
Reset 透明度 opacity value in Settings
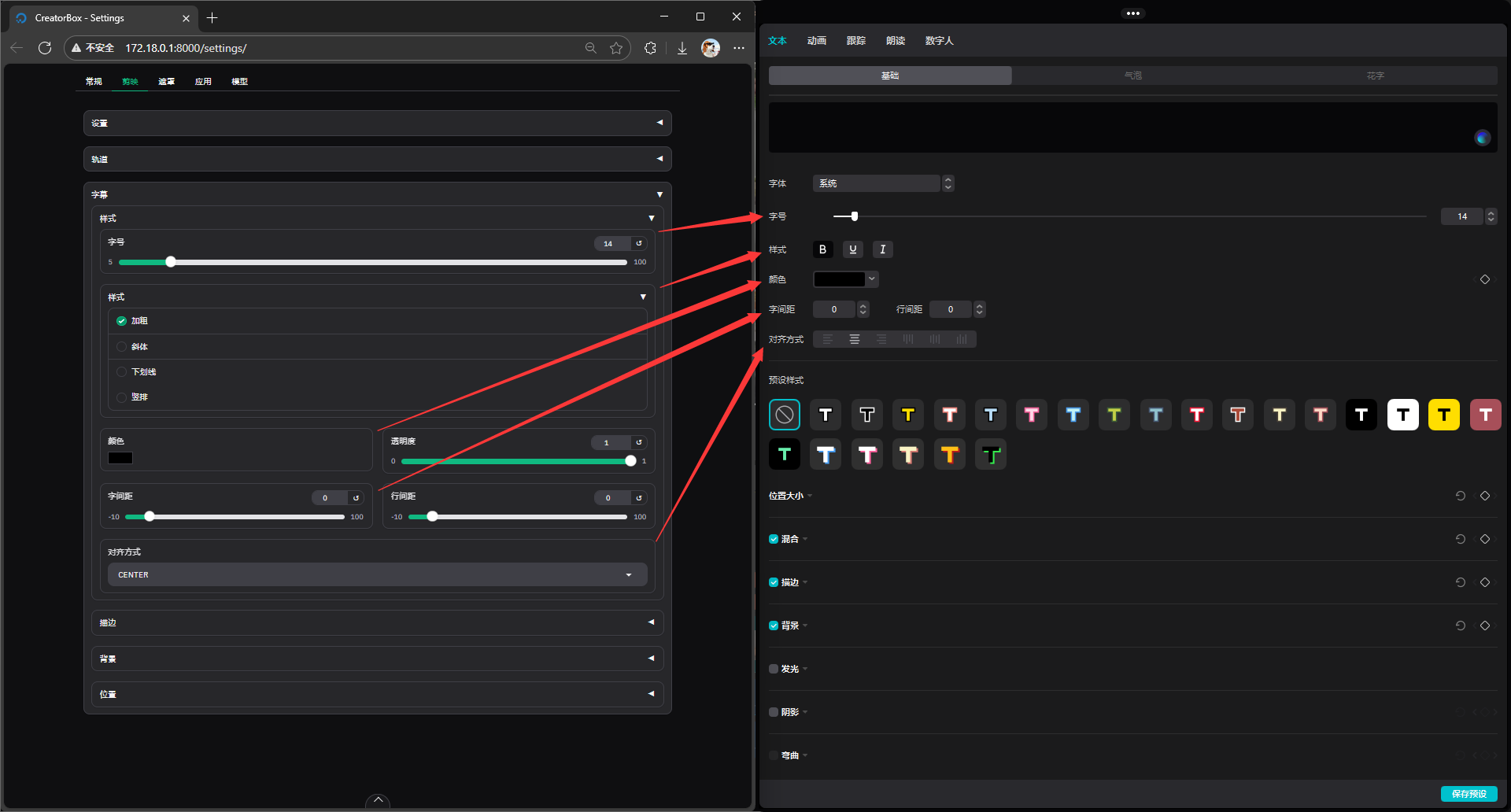pos(639,442)
